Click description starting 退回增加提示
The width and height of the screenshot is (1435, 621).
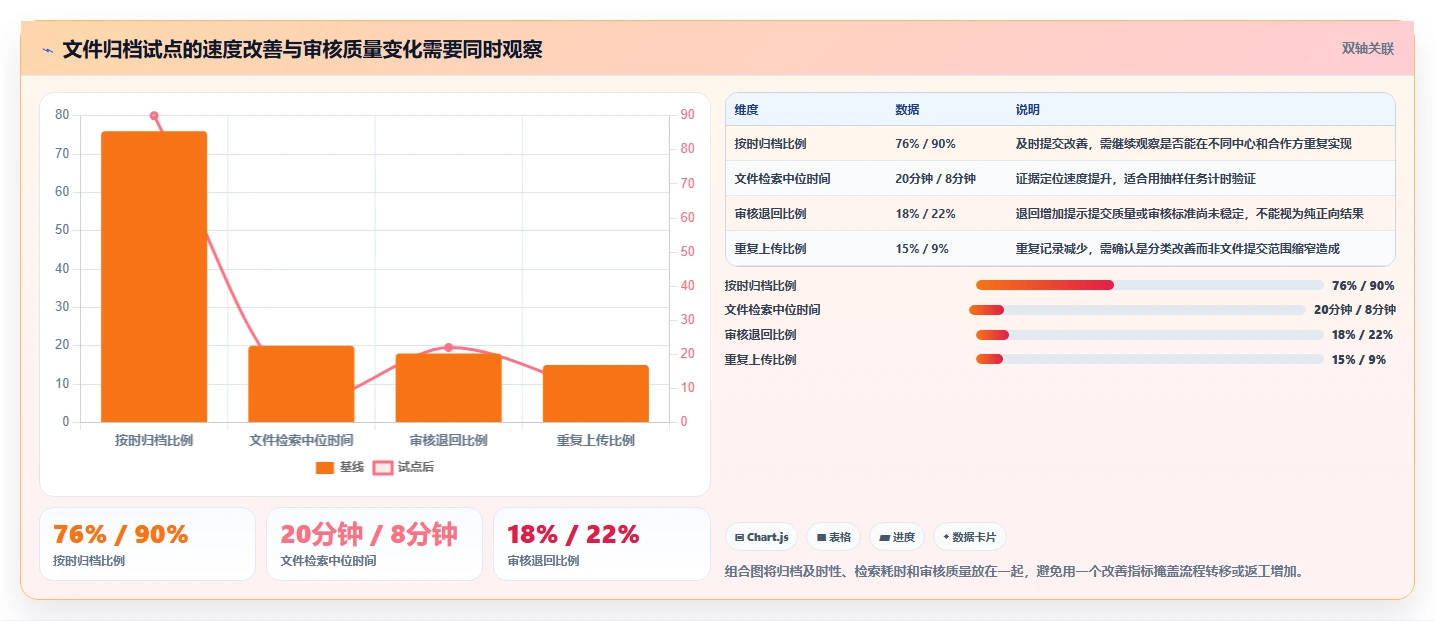click(1189, 214)
